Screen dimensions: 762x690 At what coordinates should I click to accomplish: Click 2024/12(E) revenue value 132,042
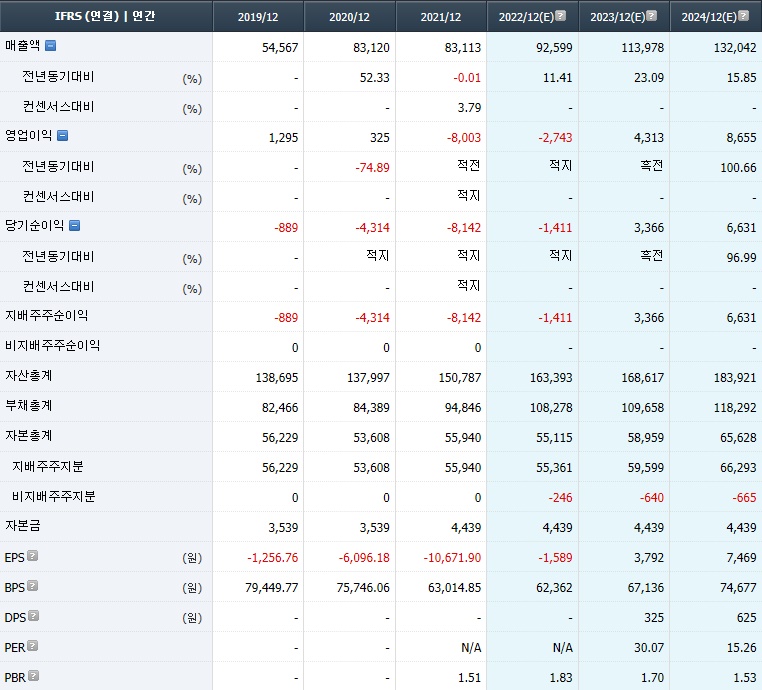pyautogui.click(x=735, y=48)
